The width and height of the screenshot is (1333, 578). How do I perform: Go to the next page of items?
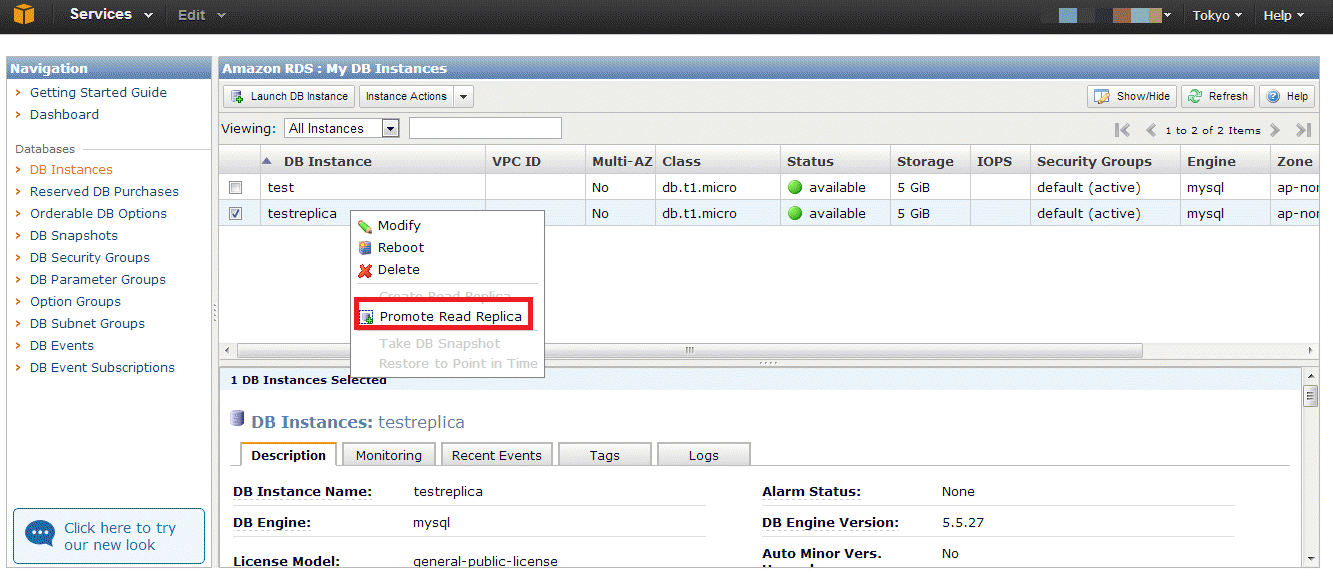click(x=1275, y=130)
